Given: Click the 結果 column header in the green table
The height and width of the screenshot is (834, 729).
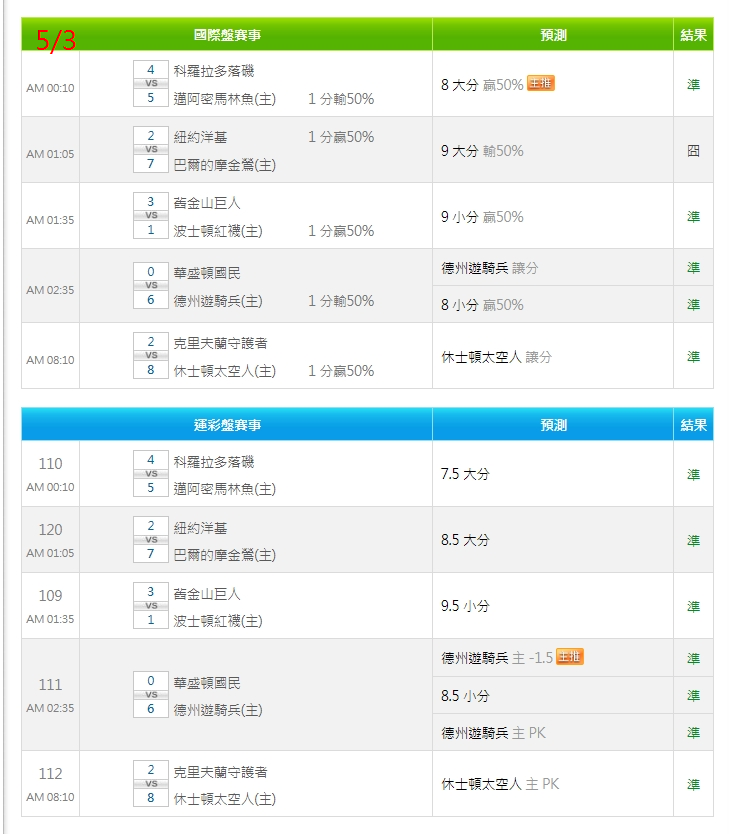Looking at the screenshot, I should pos(693,35).
